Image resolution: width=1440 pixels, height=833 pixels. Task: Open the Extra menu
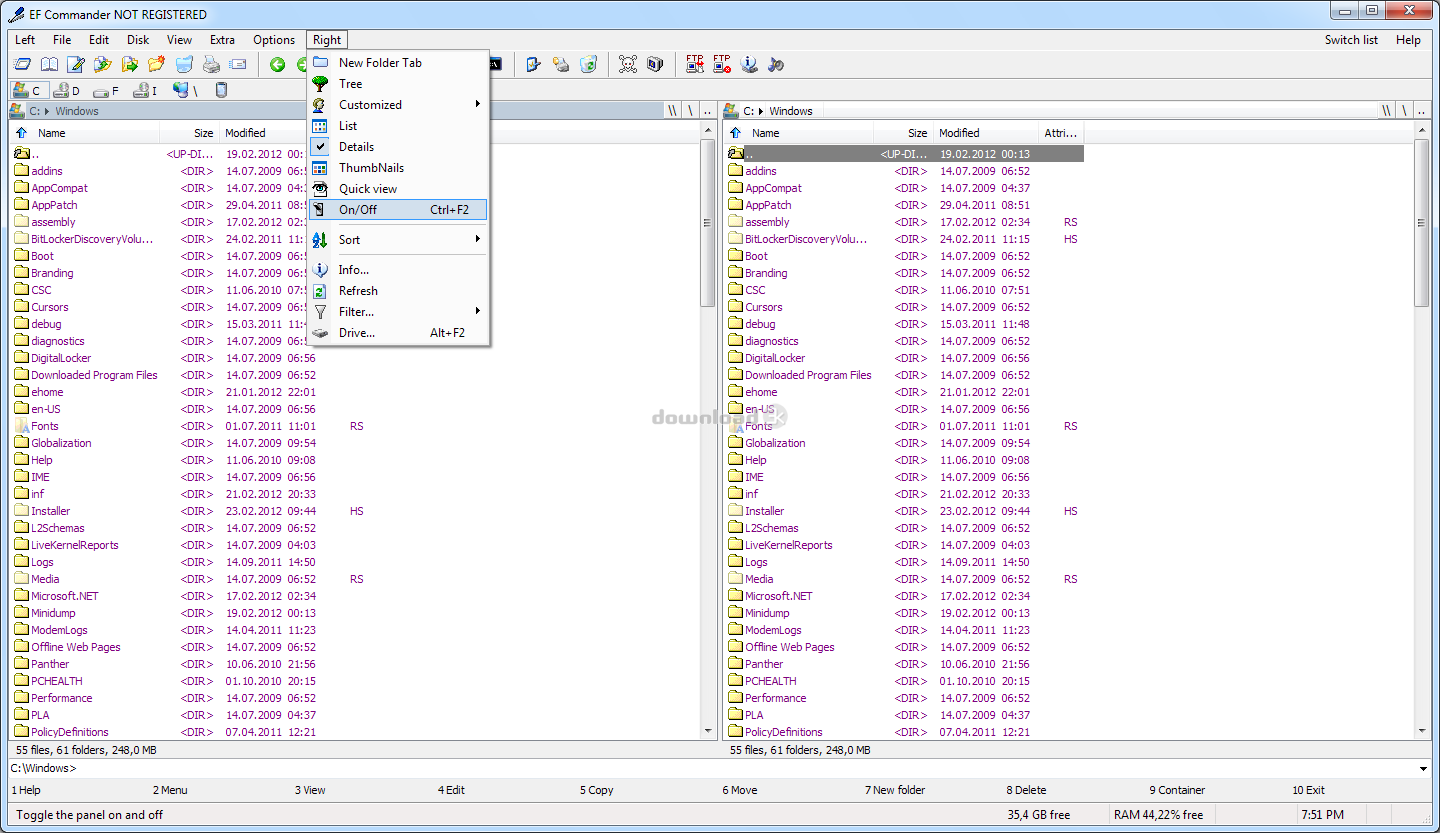point(222,40)
